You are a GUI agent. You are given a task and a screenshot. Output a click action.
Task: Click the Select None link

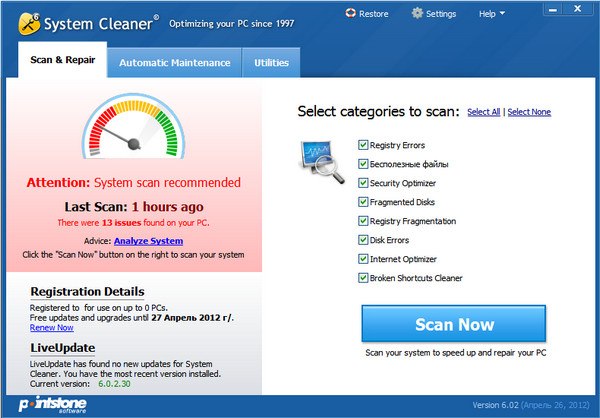coord(529,112)
